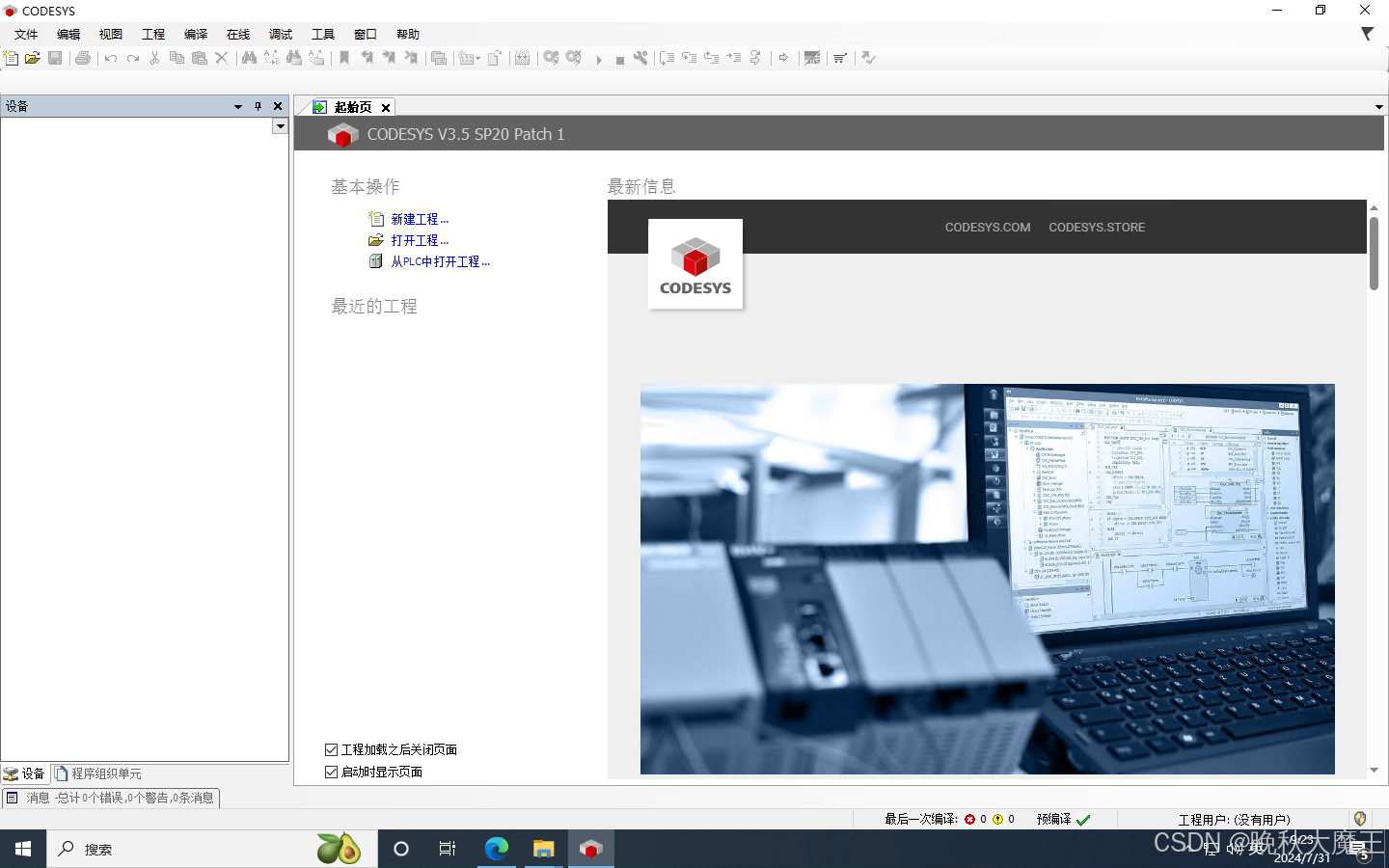The image size is (1389, 868).
Task: Click the news pane scroll down arrow
Action: tap(1374, 770)
